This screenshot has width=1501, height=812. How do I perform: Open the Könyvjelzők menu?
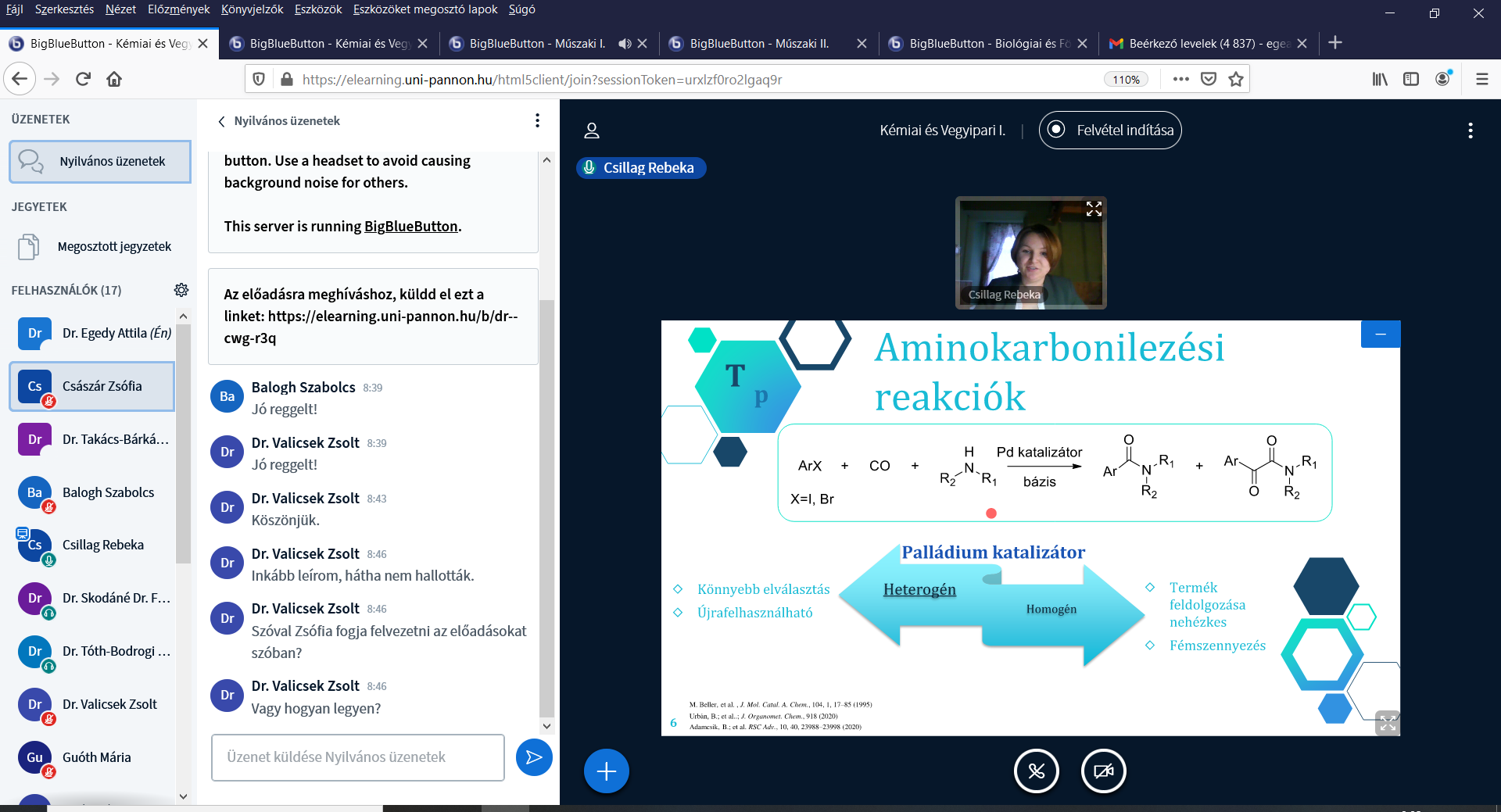click(x=252, y=9)
